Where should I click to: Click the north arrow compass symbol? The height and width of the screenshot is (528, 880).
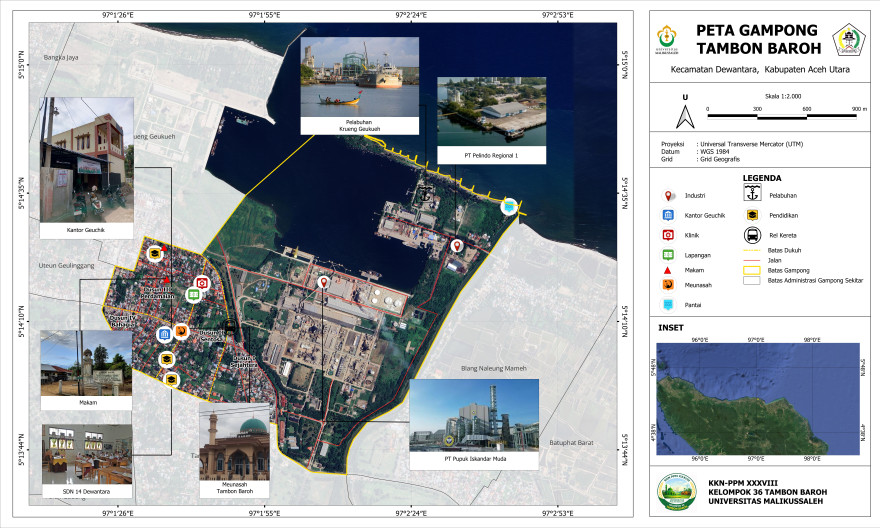click(x=684, y=117)
